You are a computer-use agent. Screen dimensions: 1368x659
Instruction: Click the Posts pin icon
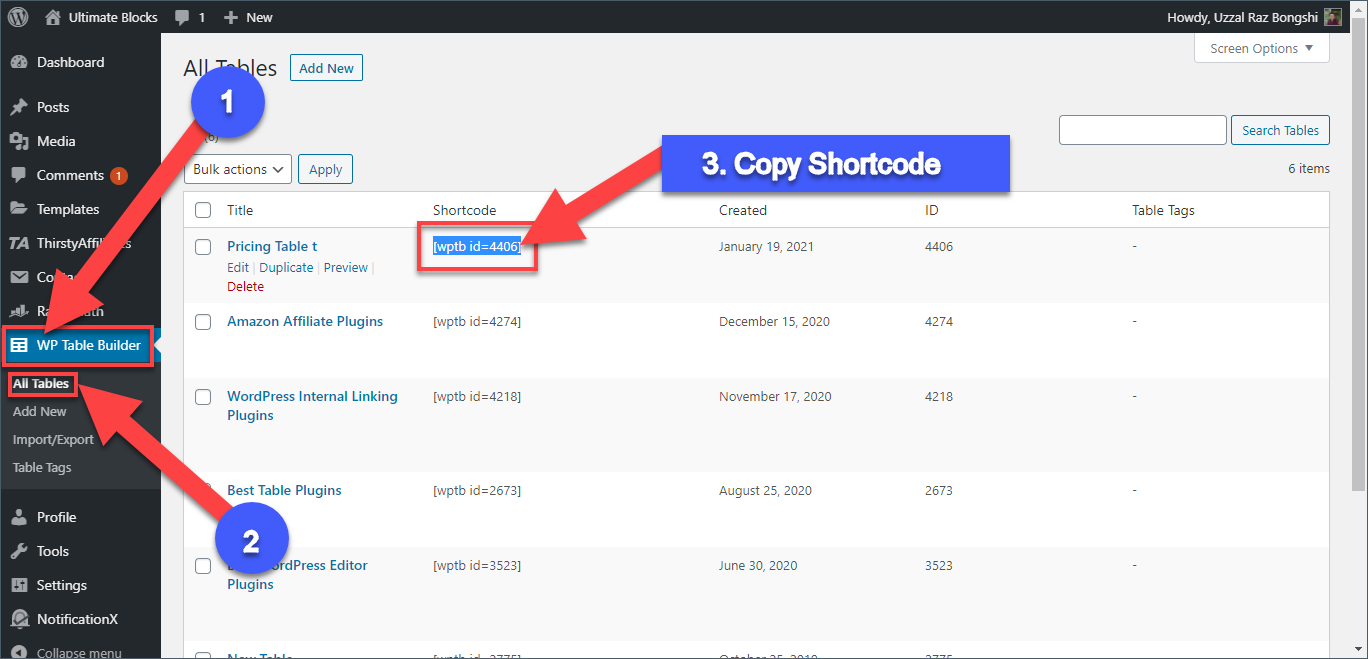[19, 107]
